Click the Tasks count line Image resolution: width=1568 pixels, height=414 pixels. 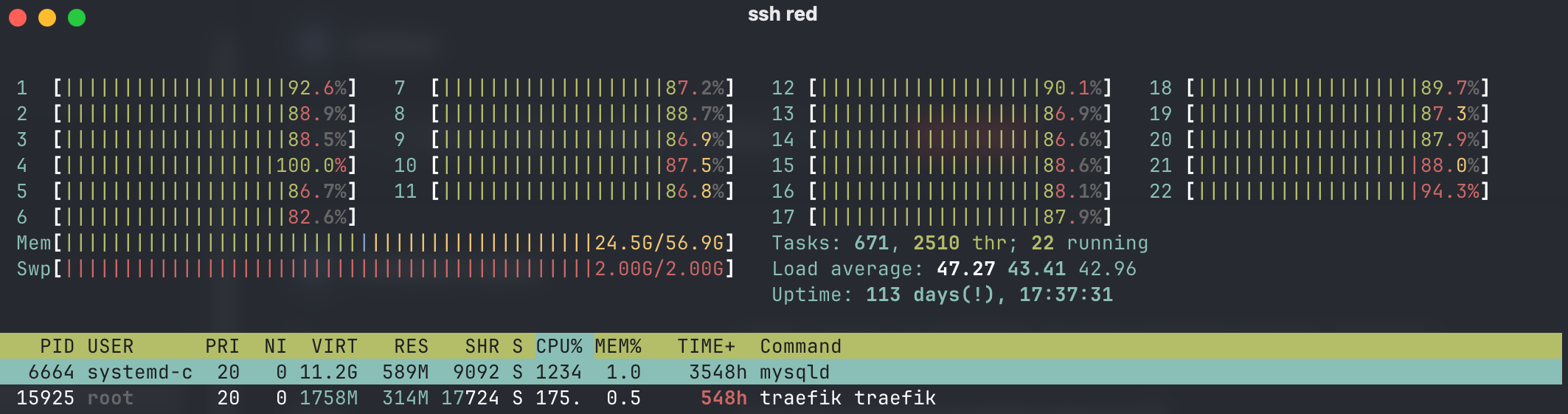point(960,243)
